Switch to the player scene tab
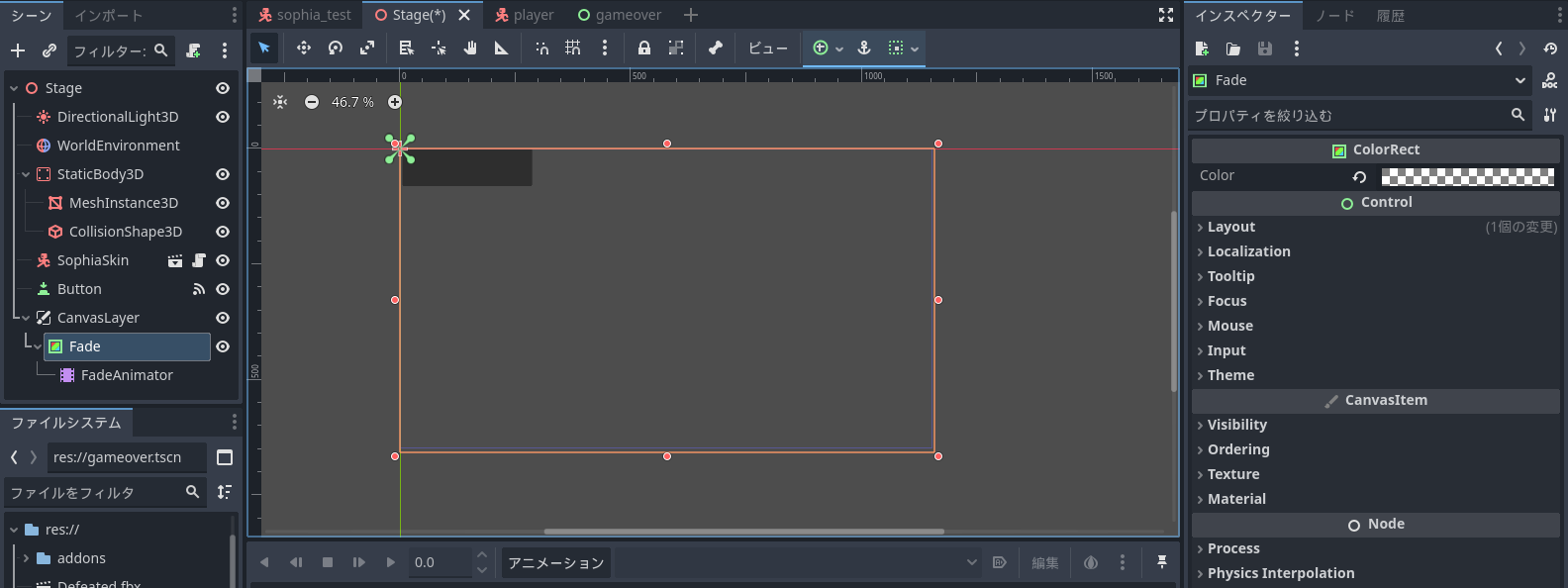1568x588 pixels. [525, 15]
